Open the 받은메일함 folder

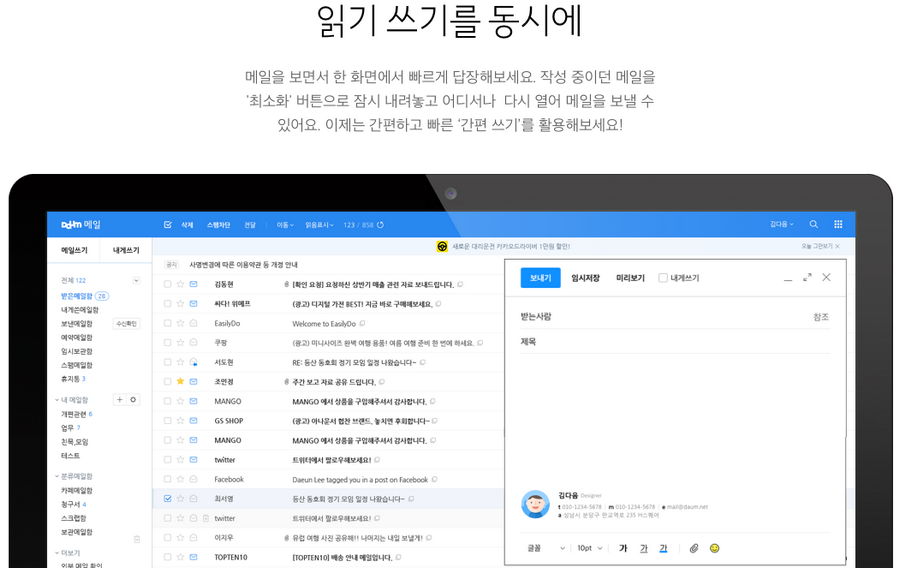77,296
